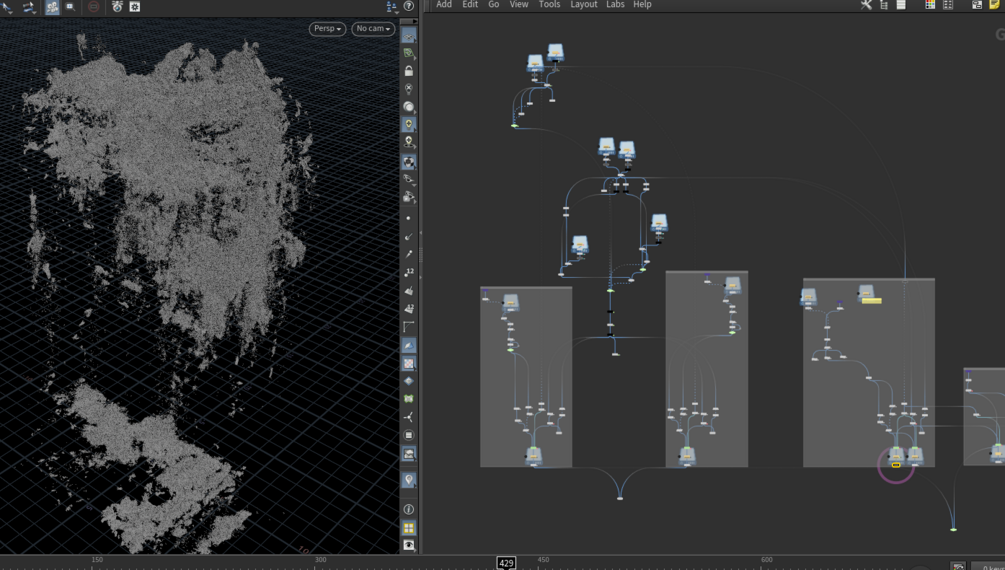Select the top-most node in the network
The image size is (1005, 570).
555,53
